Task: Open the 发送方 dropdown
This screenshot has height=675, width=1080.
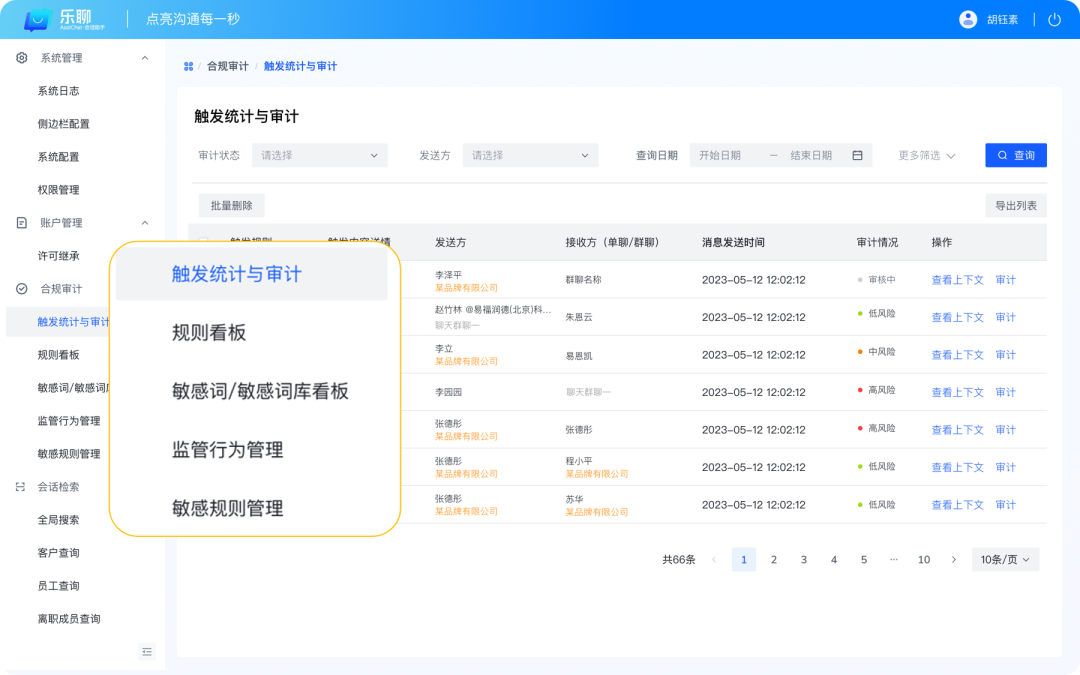Action: pyautogui.click(x=530, y=156)
